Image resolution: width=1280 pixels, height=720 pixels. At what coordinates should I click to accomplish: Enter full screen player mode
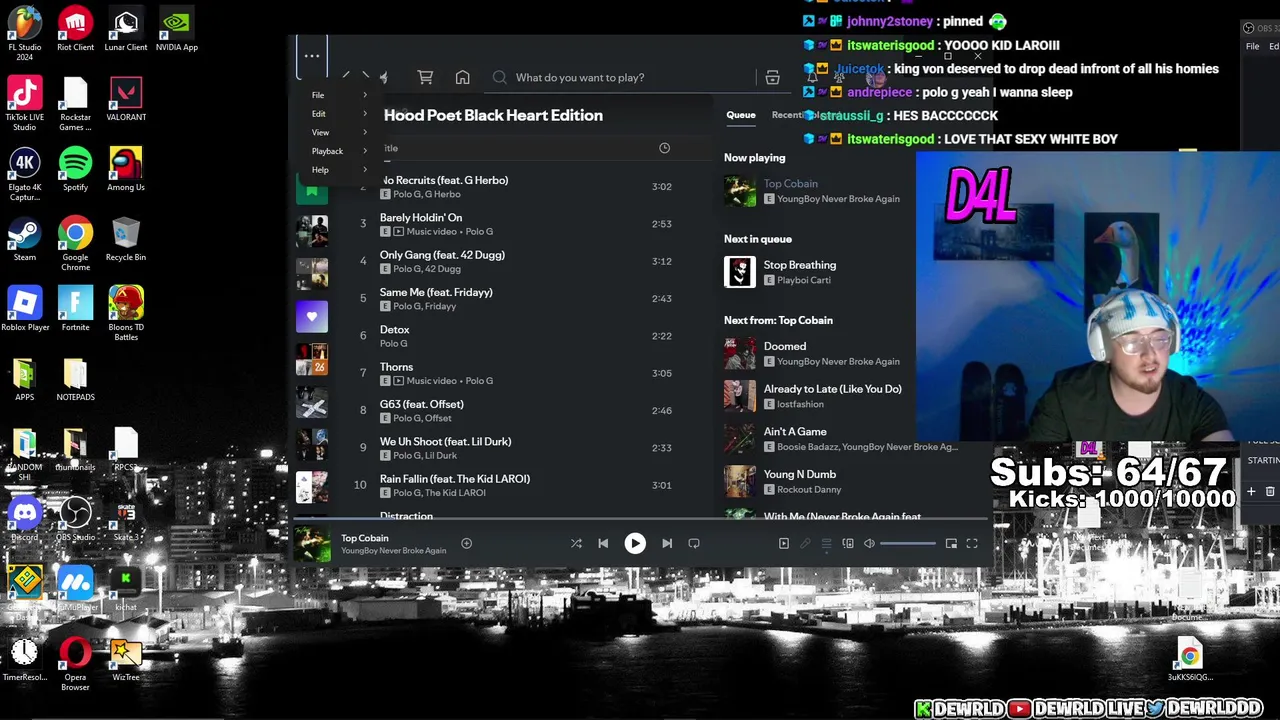coord(972,543)
